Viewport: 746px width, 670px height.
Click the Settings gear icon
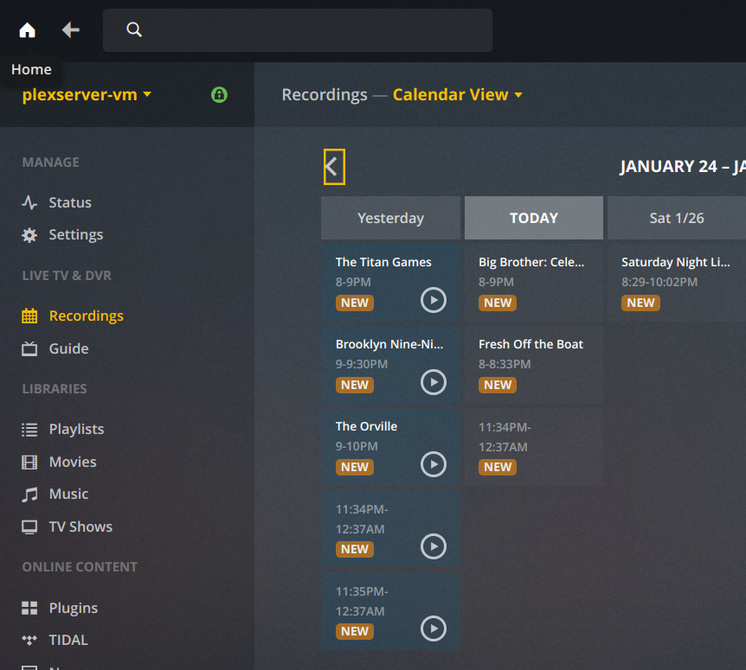(29, 235)
